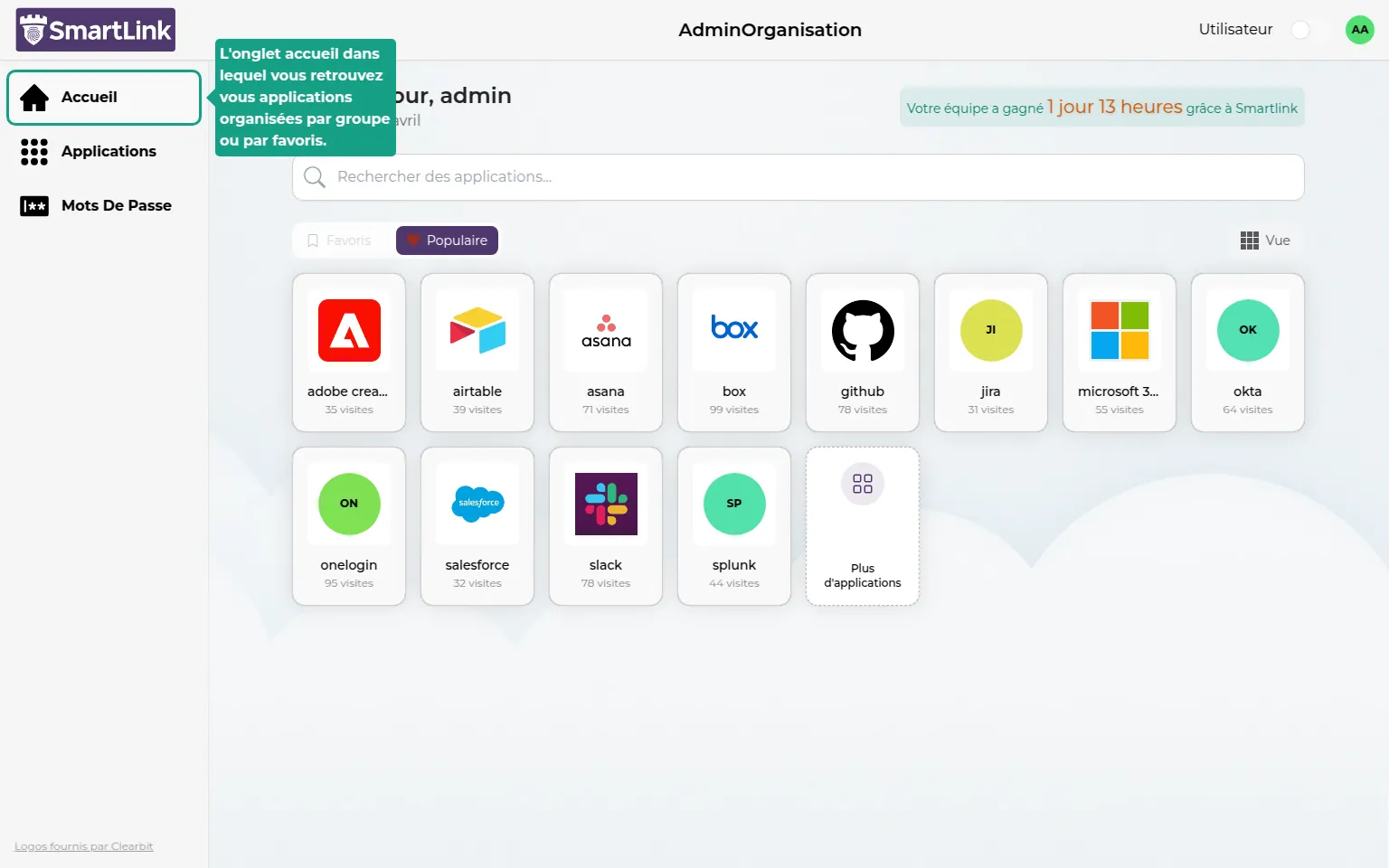Image resolution: width=1389 pixels, height=868 pixels.
Task: Click the AdminOrganisation title
Action: [770, 30]
